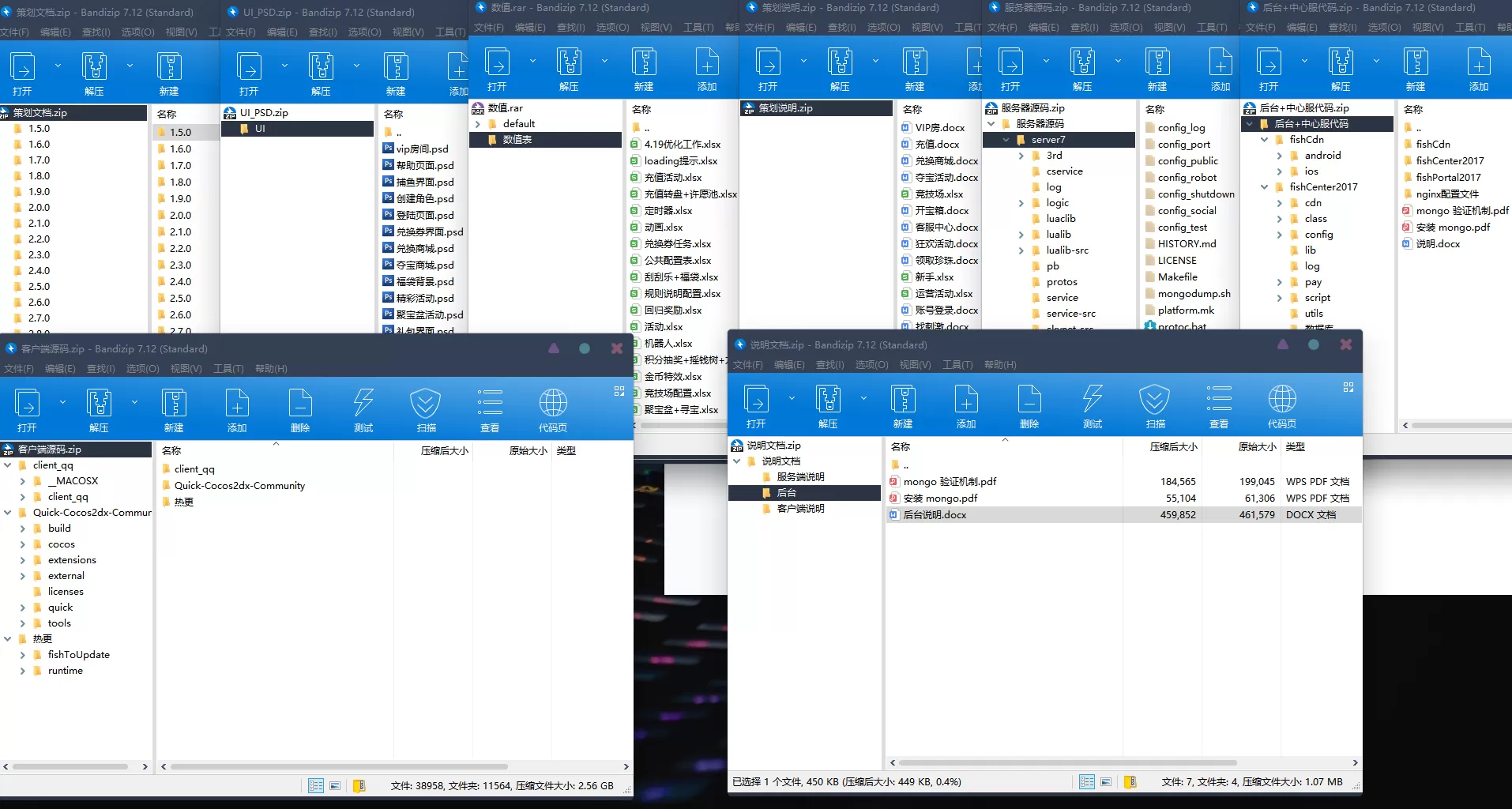This screenshot has height=809, width=1512.
Task: Open dropdown arrow beside 解压 in 说明文档.zip window
Action: 863,398
